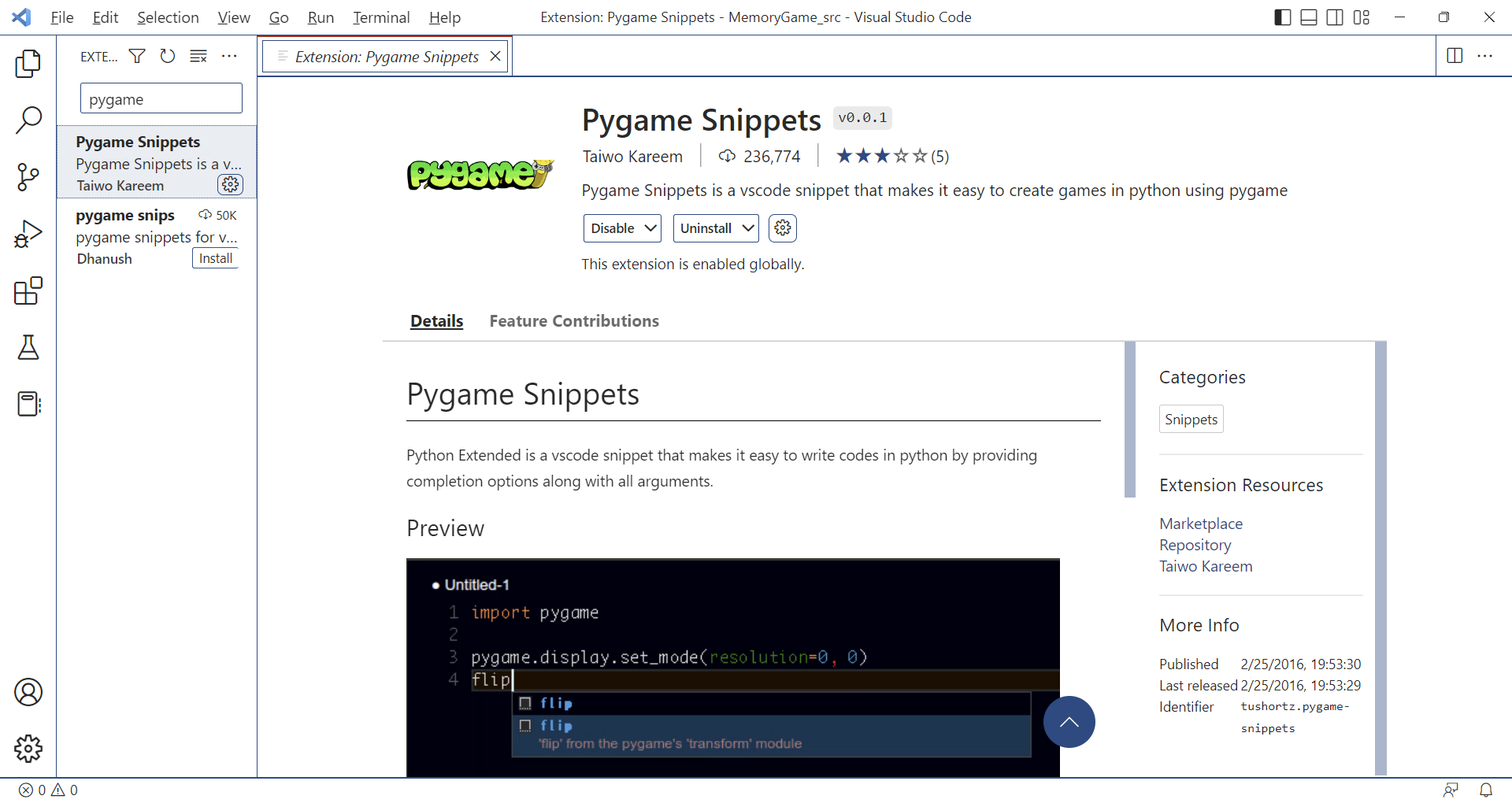
Task: Open Taiwo Kareem link under Extension Resources
Action: coord(1206,566)
